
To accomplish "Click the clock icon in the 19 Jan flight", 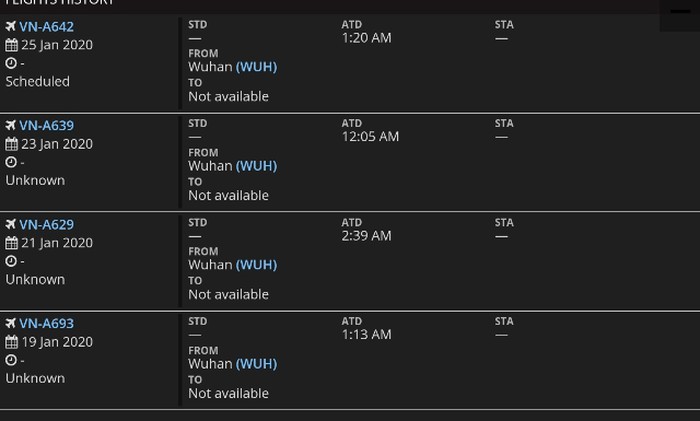I will [11, 360].
